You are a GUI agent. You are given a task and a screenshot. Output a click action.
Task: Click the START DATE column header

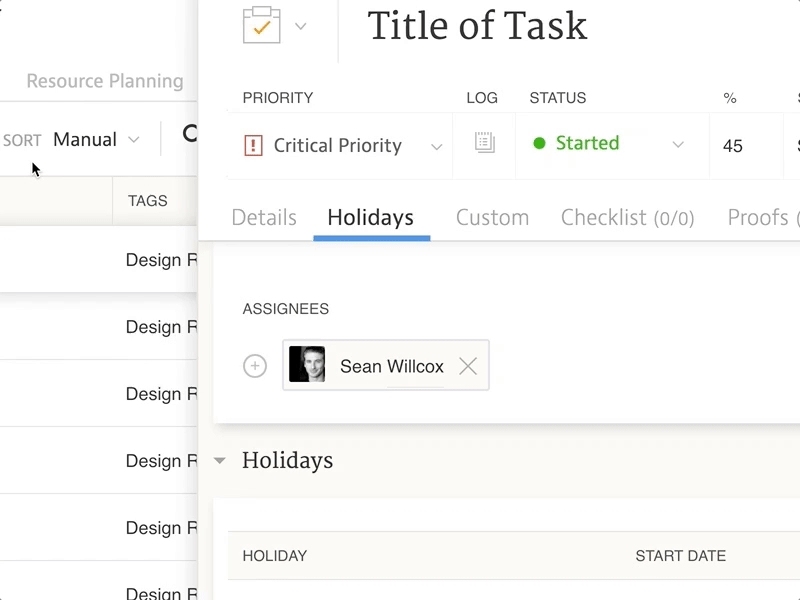click(x=681, y=556)
